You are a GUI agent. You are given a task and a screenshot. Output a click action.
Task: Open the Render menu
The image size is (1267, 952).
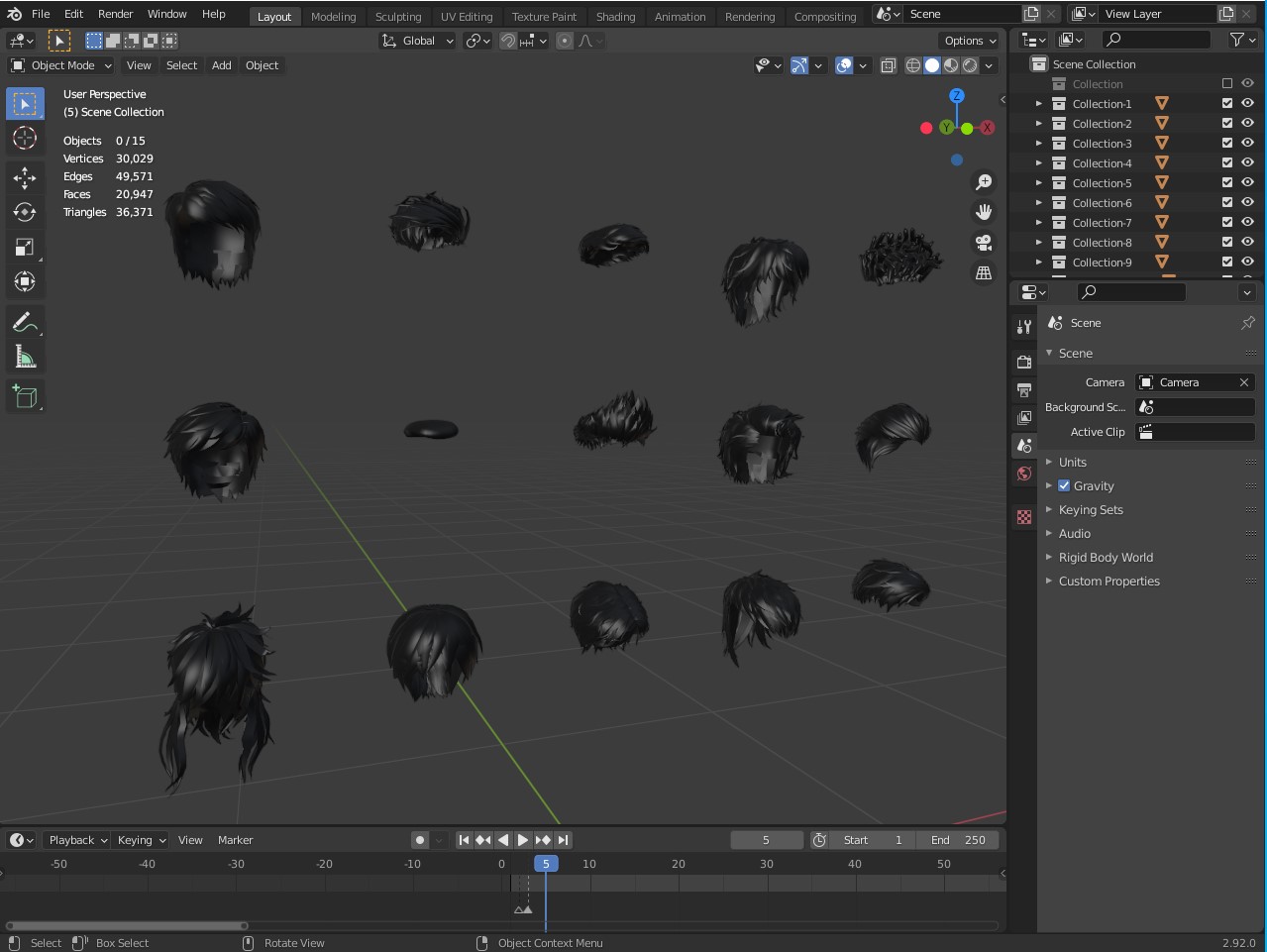115,14
